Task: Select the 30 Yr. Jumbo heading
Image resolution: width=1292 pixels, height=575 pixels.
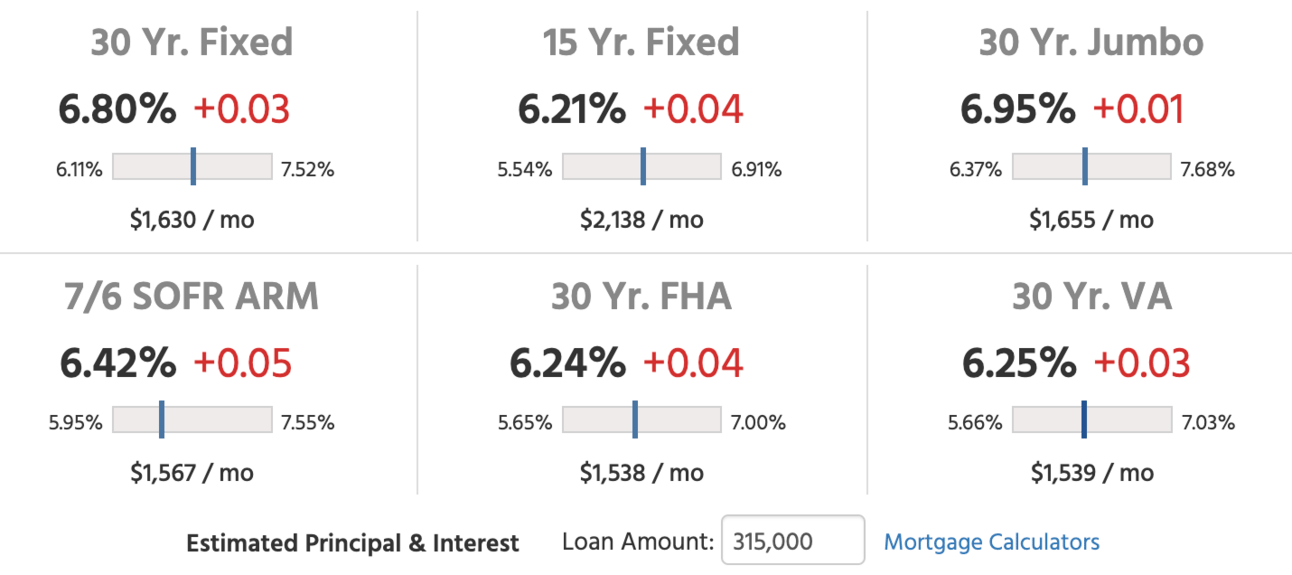Action: 1091,42
